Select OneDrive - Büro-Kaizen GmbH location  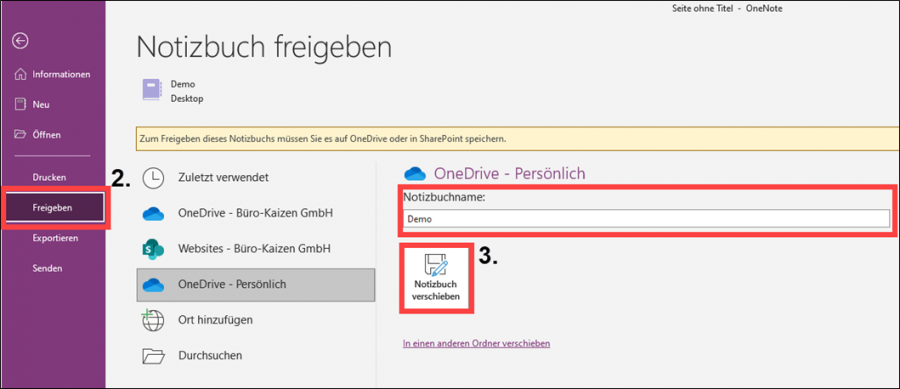[x=255, y=213]
